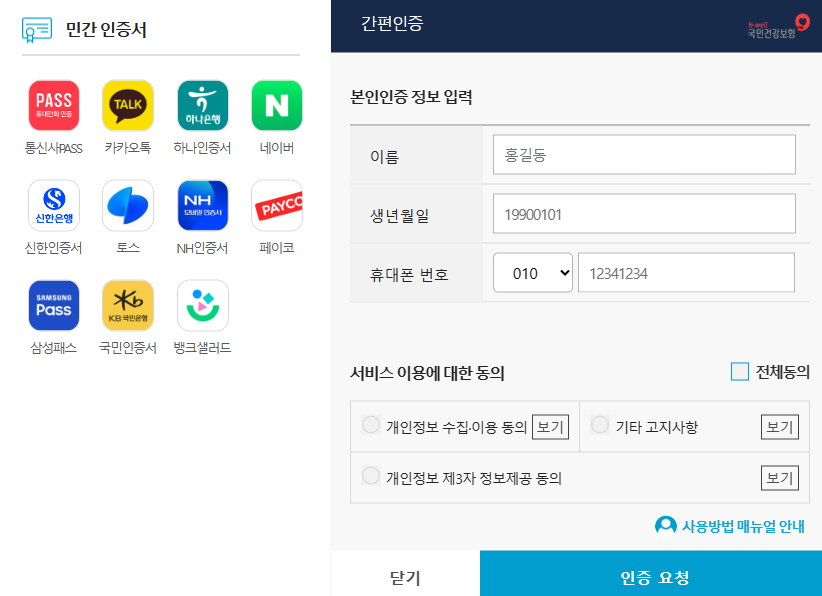Click the user manual person icon
The width and height of the screenshot is (822, 596).
[666, 526]
